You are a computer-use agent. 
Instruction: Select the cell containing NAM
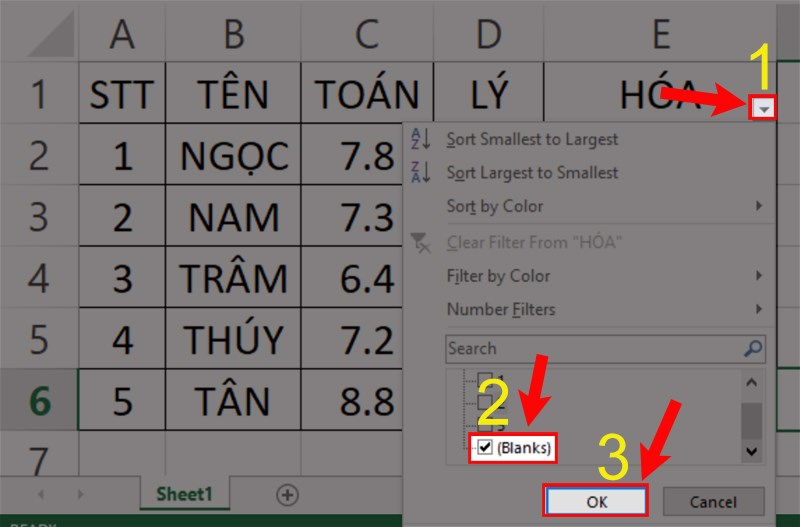click(234, 216)
